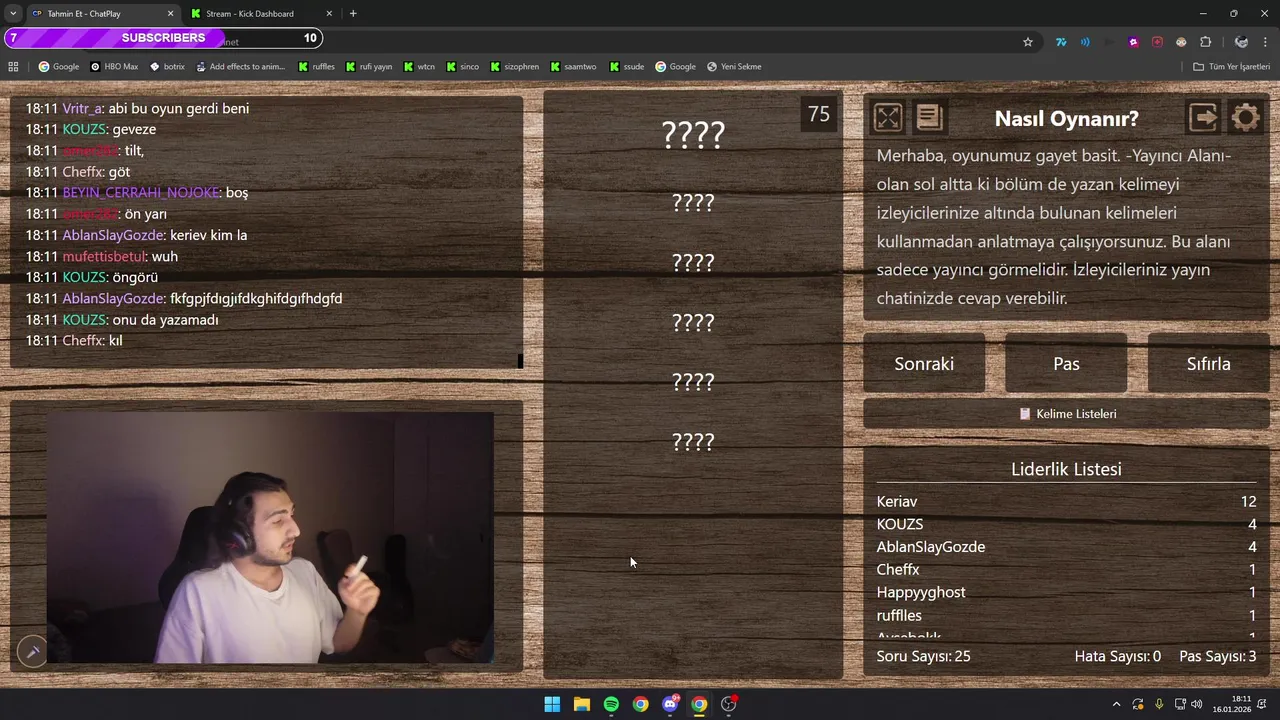The height and width of the screenshot is (720, 1280).
Task: Click mufettisbetul username in chat
Action: (x=104, y=257)
